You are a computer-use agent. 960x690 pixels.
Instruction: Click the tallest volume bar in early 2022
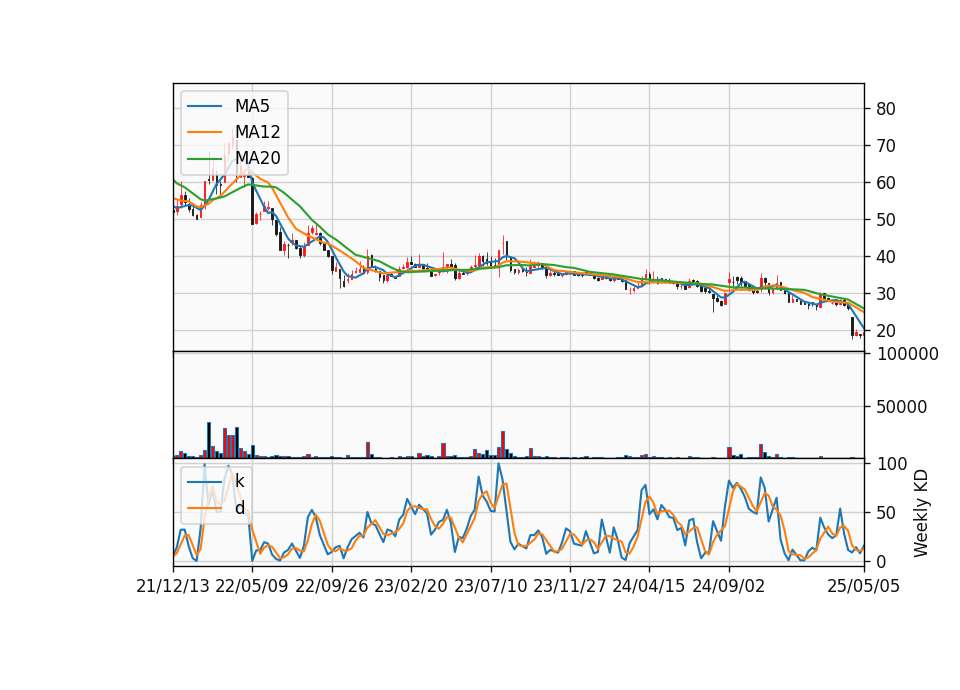(x=209, y=440)
